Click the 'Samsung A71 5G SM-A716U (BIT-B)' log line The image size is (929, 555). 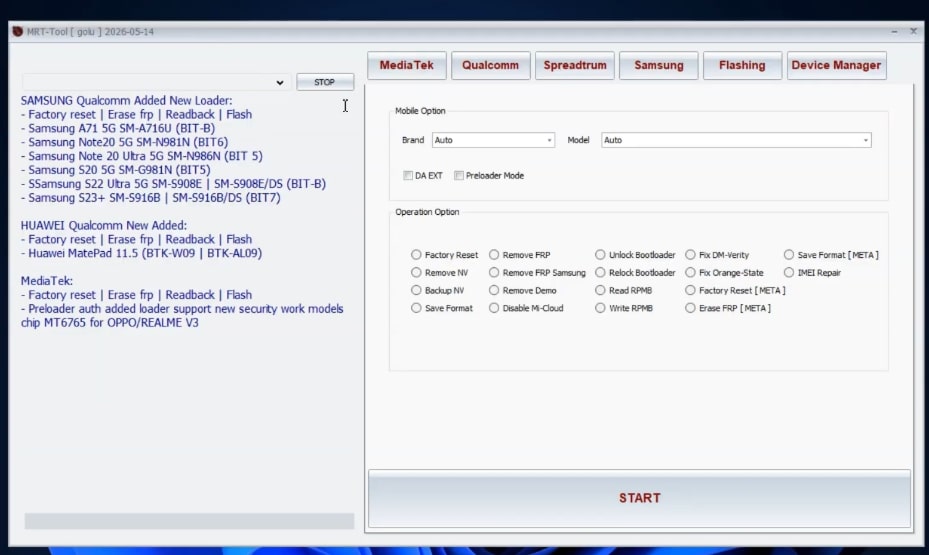(118, 129)
